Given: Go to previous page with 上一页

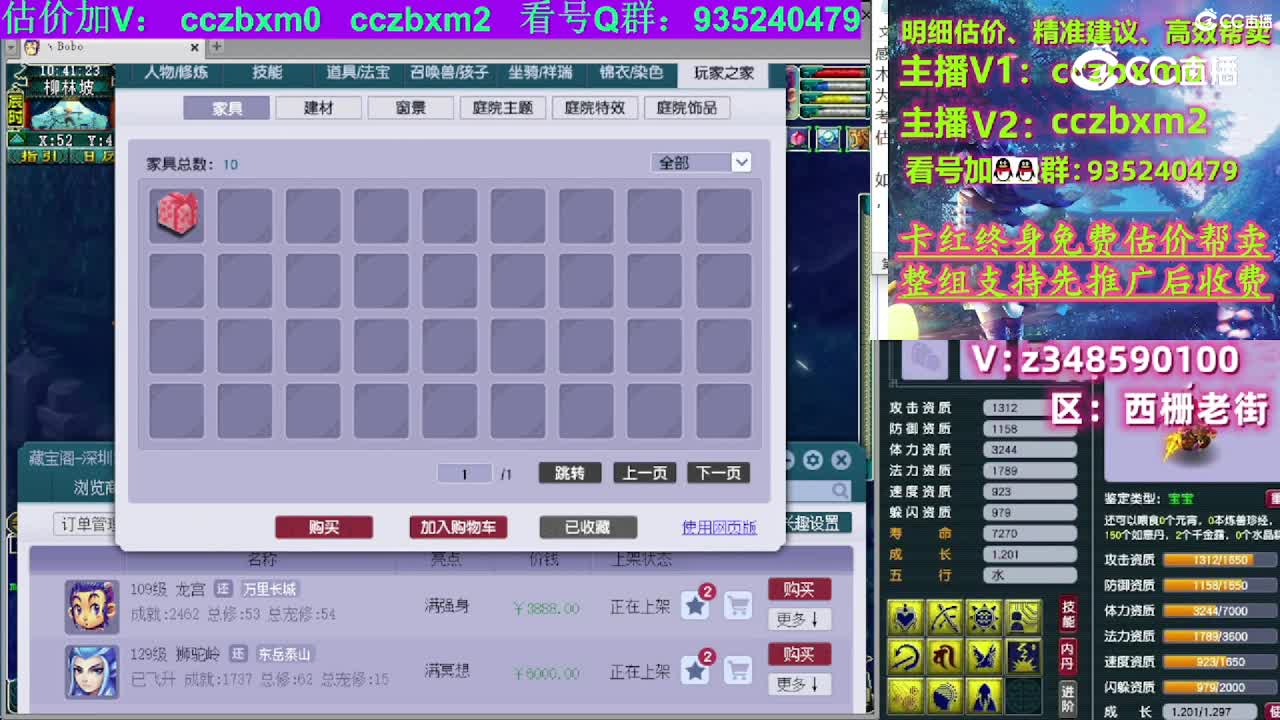Looking at the screenshot, I should (645, 474).
